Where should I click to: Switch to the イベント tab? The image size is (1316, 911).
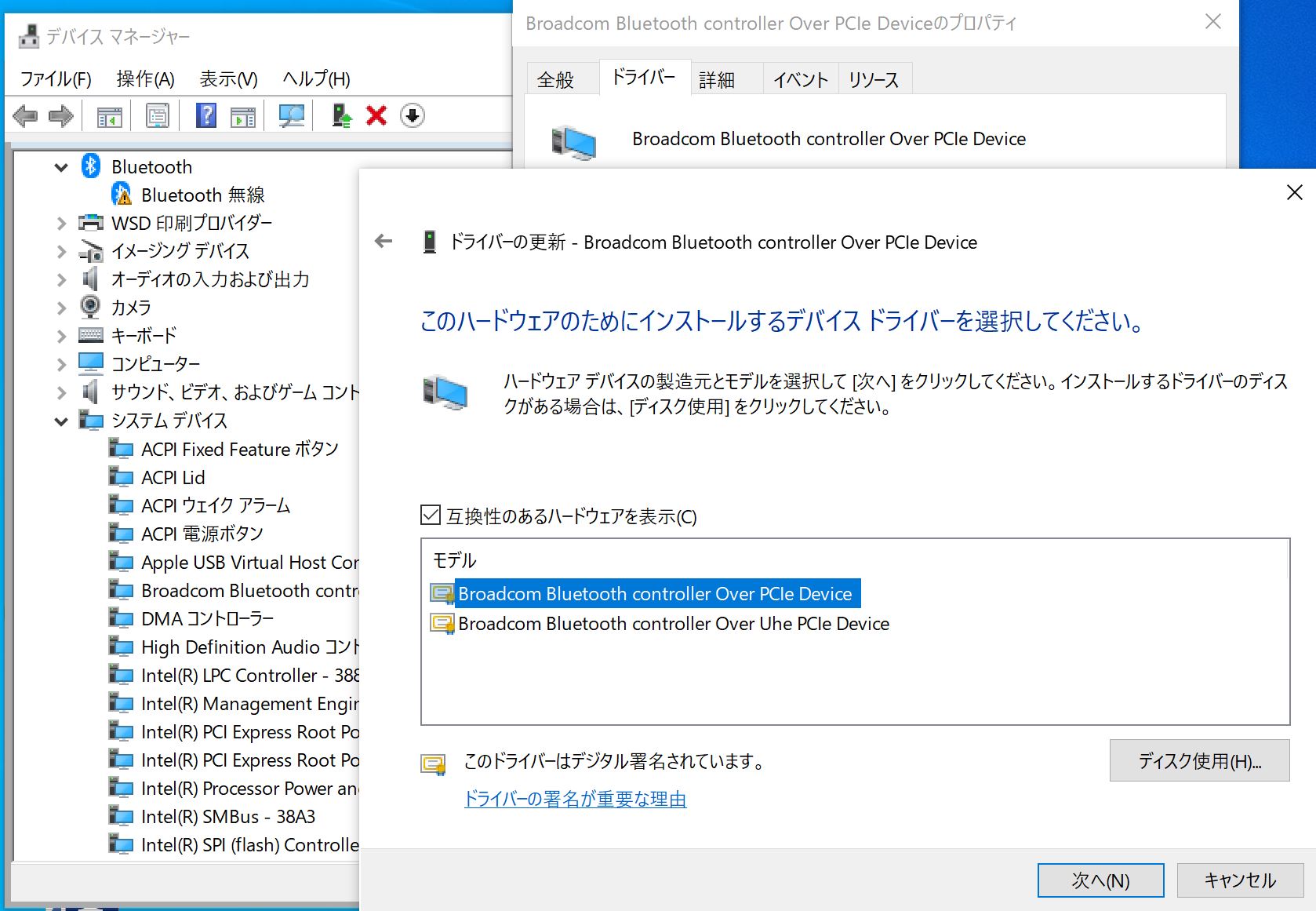pos(801,79)
